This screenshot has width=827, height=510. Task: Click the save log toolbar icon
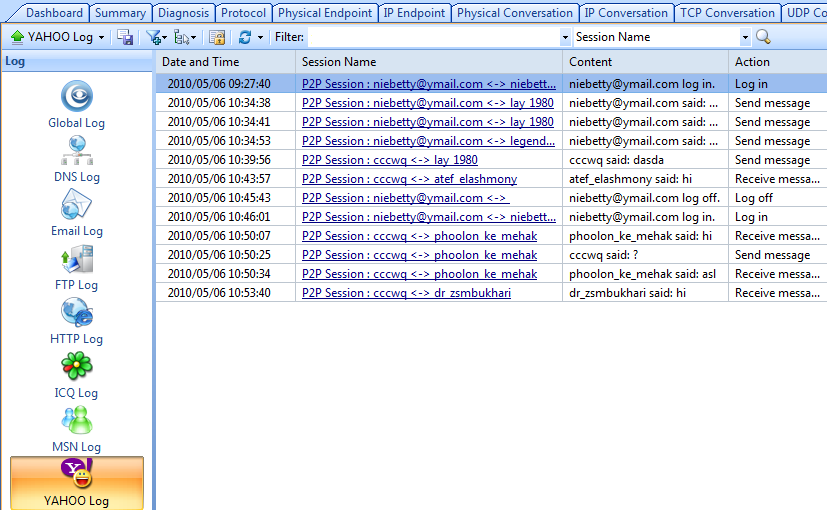point(125,37)
